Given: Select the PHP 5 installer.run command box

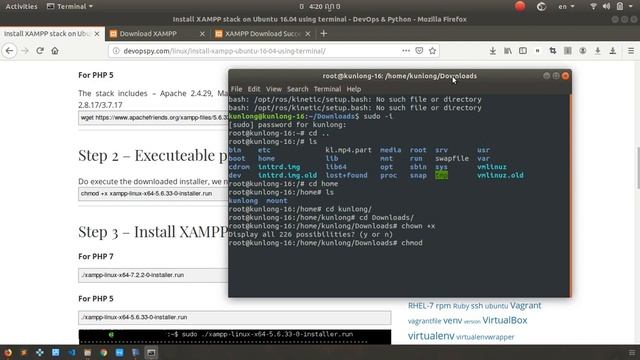Looking at the screenshot, I should 234,317.
